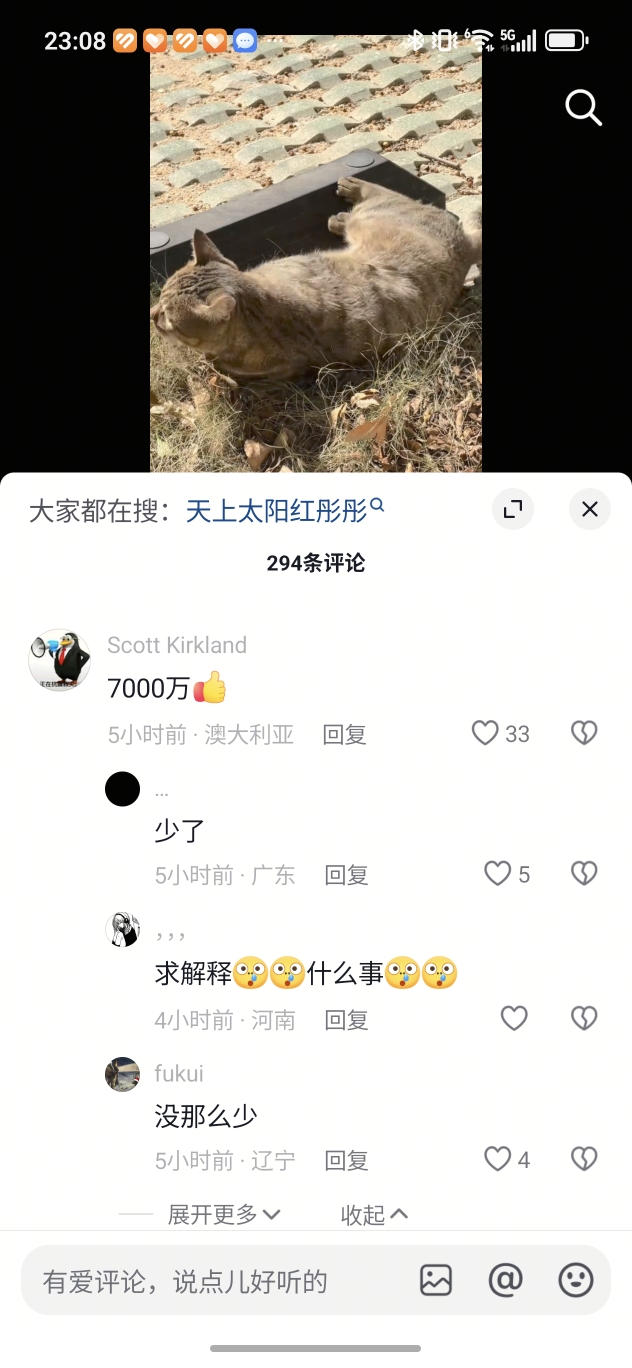
Task: Tap the search magnifier icon over video
Action: coord(583,107)
